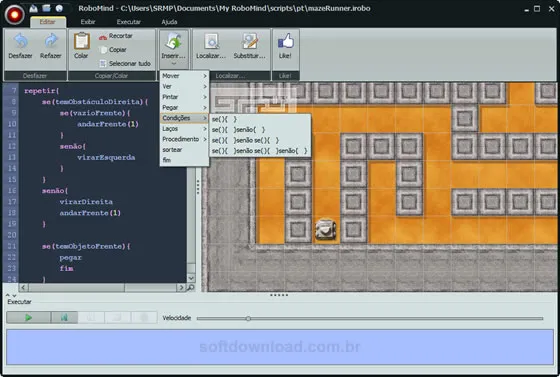Click the horizontal scrollbar left arrow

(23, 287)
